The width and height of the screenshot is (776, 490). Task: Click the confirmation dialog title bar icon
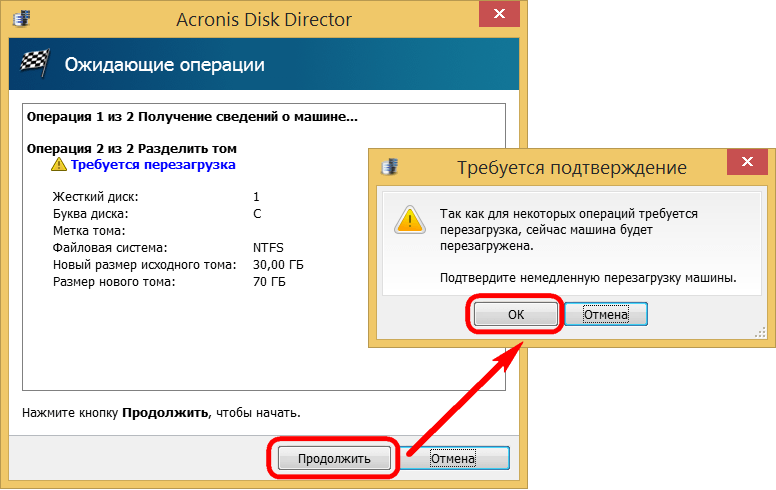coord(391,166)
